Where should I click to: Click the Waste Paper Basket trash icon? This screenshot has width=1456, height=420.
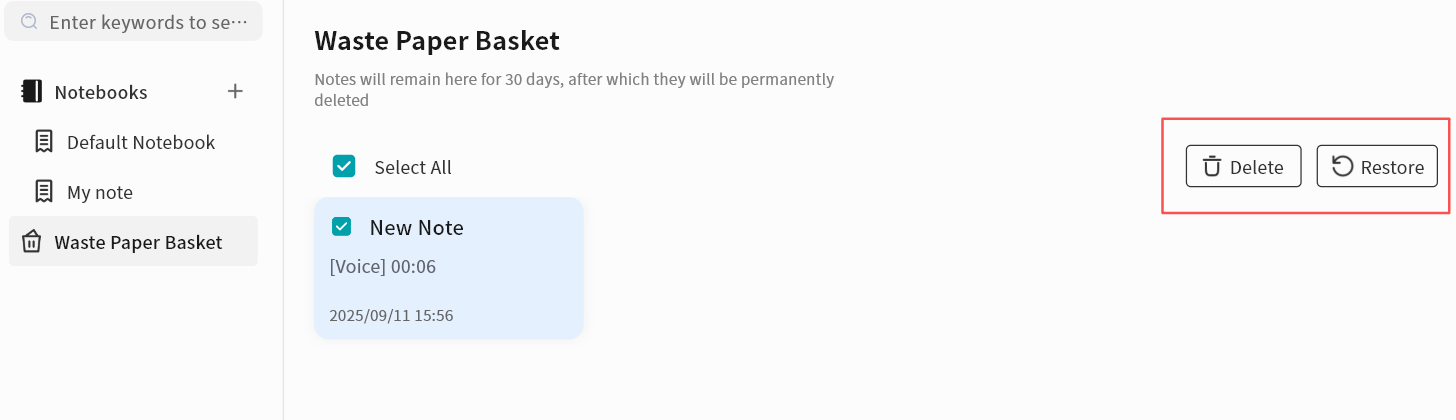coord(32,242)
